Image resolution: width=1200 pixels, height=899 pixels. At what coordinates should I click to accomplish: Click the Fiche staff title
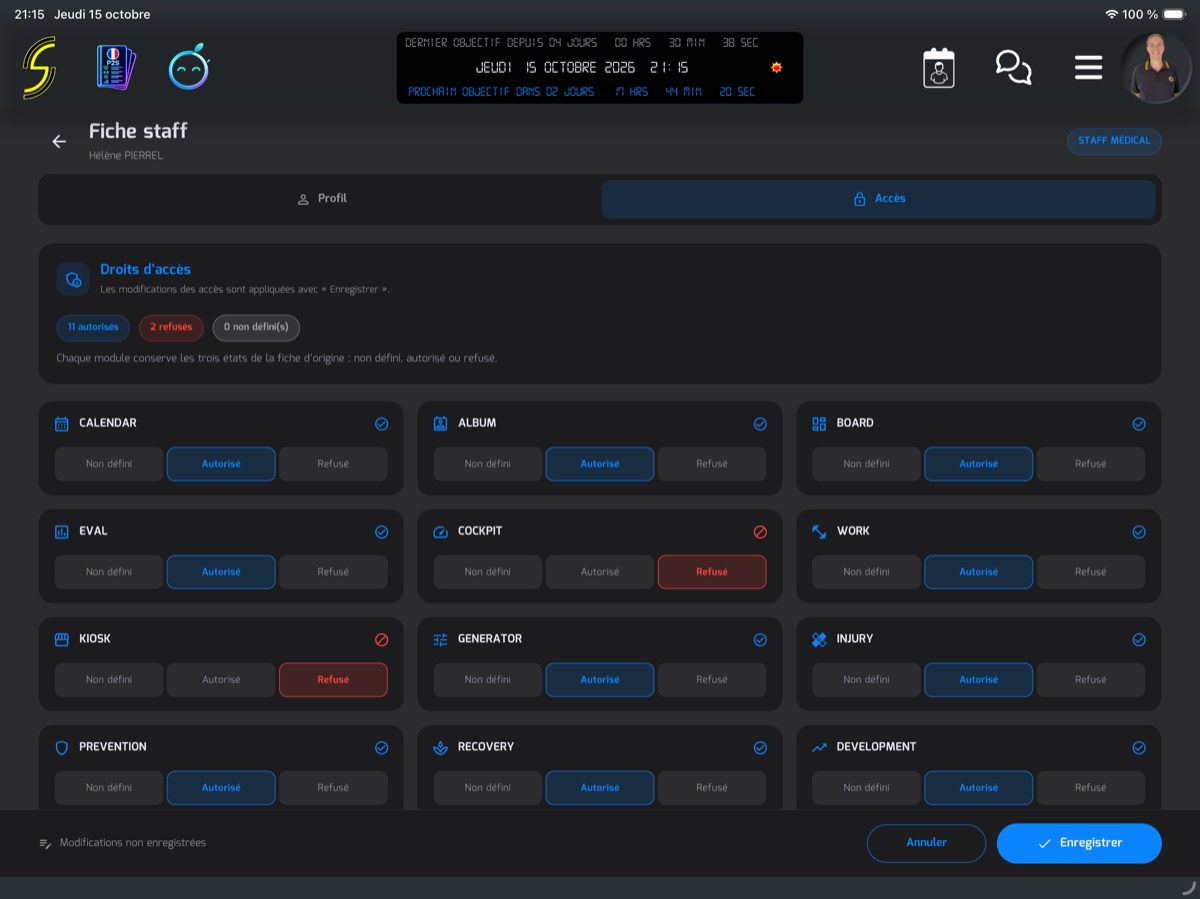[x=138, y=131]
